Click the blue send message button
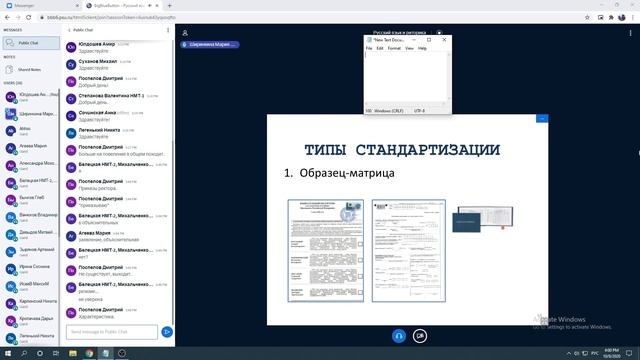 tap(167, 332)
